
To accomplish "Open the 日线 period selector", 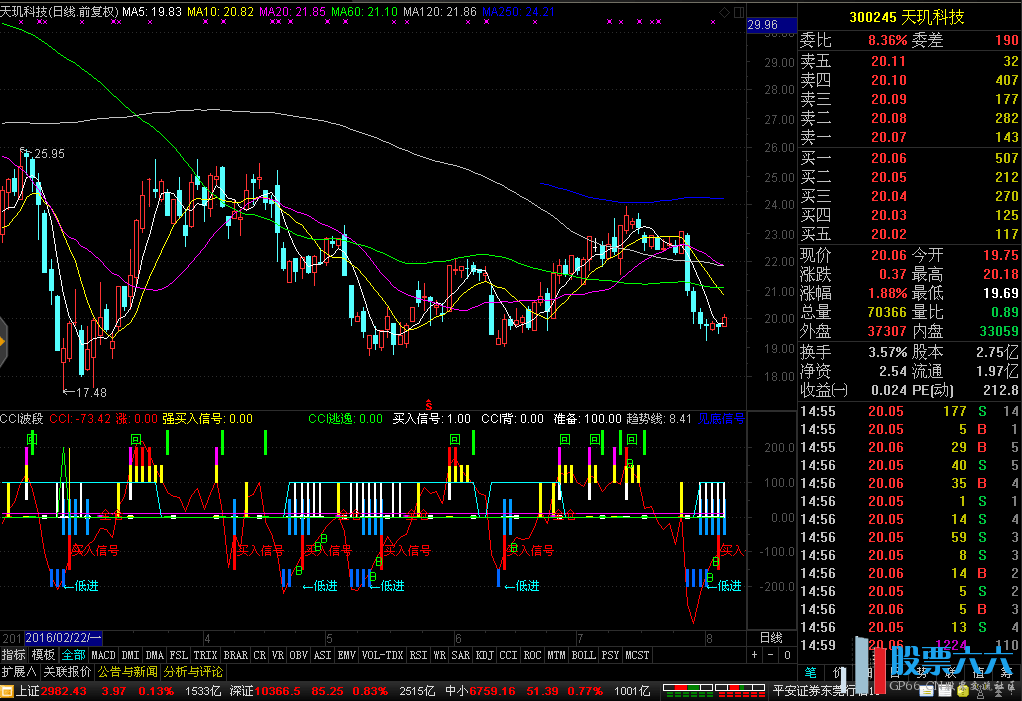I will coord(771,637).
